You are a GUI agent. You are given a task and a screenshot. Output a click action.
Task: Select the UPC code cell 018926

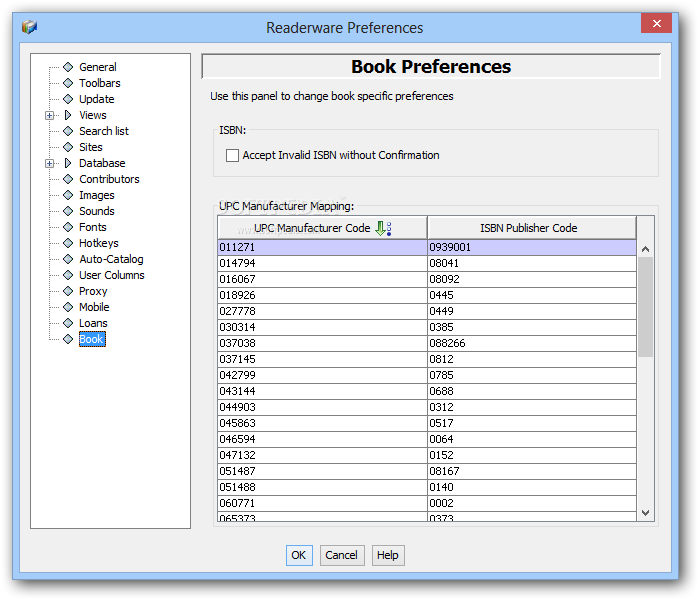322,296
